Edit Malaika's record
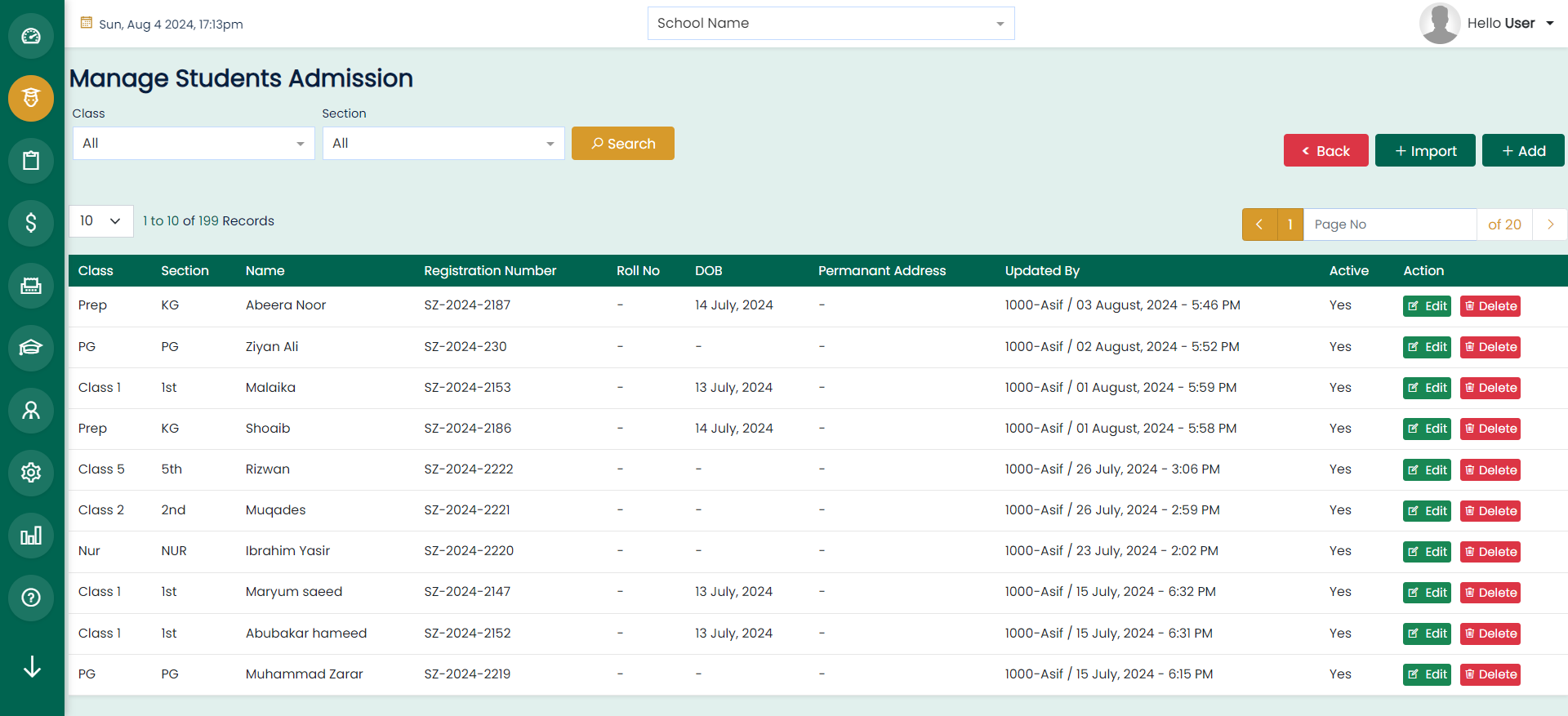Screen dimensions: 1568x716 1427,388
